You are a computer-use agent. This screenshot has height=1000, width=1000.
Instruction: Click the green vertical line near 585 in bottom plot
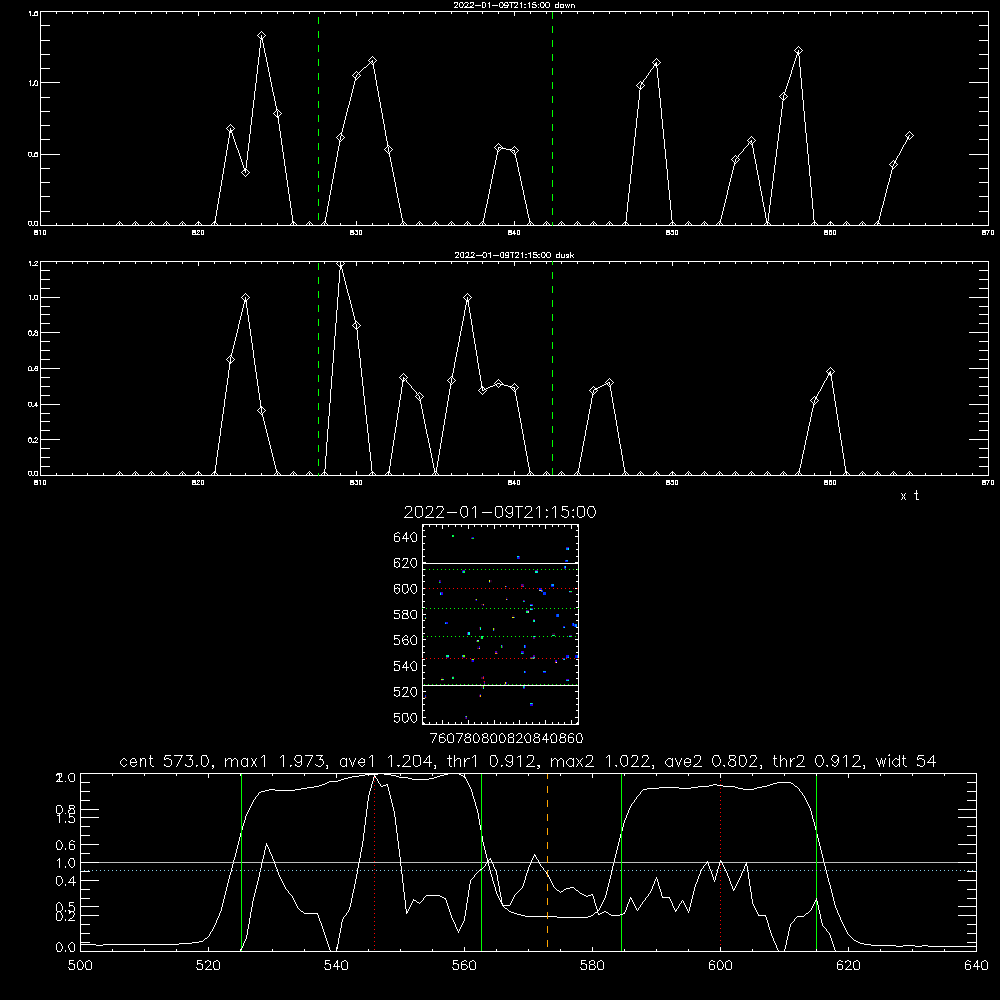[x=621, y=861]
